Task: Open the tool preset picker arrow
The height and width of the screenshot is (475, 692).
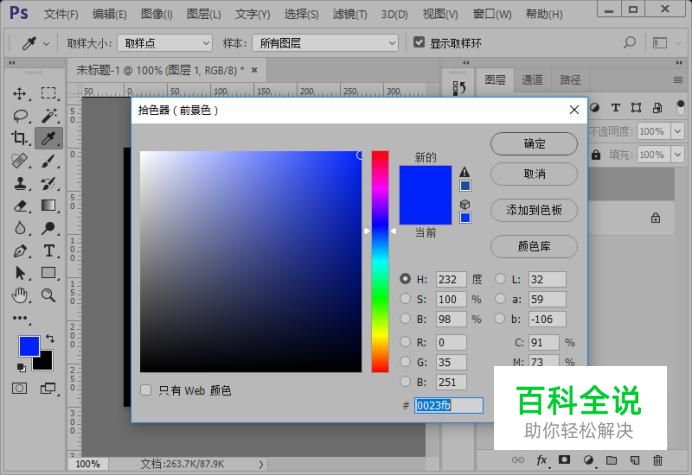Action: coord(46,44)
